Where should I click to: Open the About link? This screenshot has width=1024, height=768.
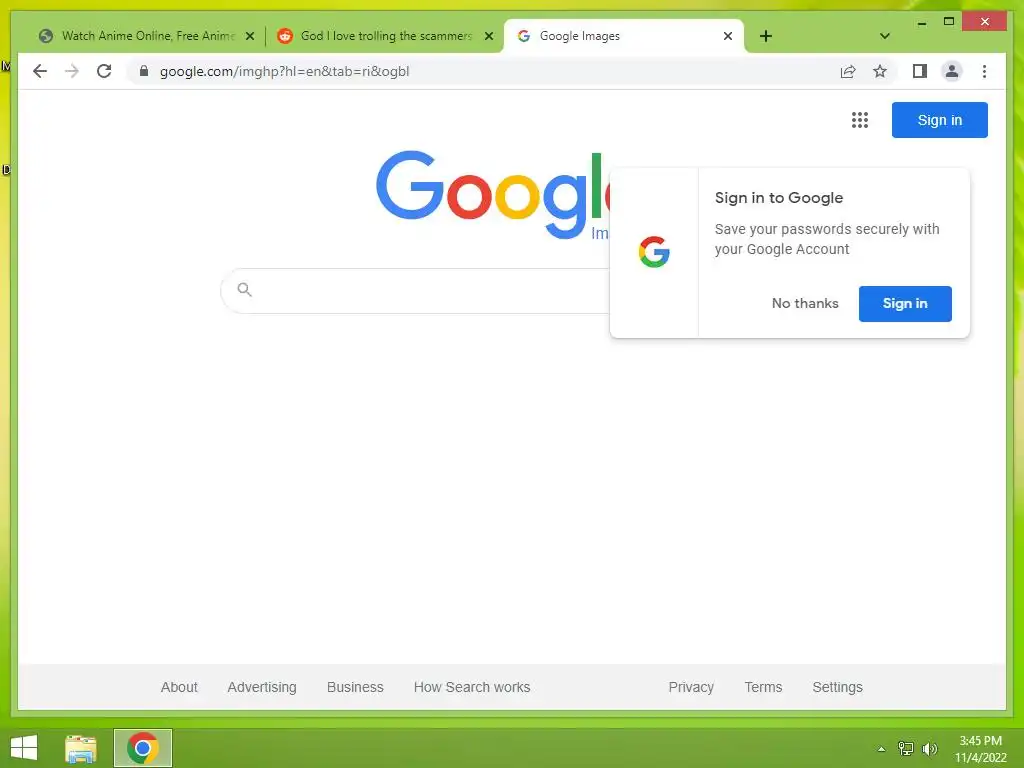179,687
